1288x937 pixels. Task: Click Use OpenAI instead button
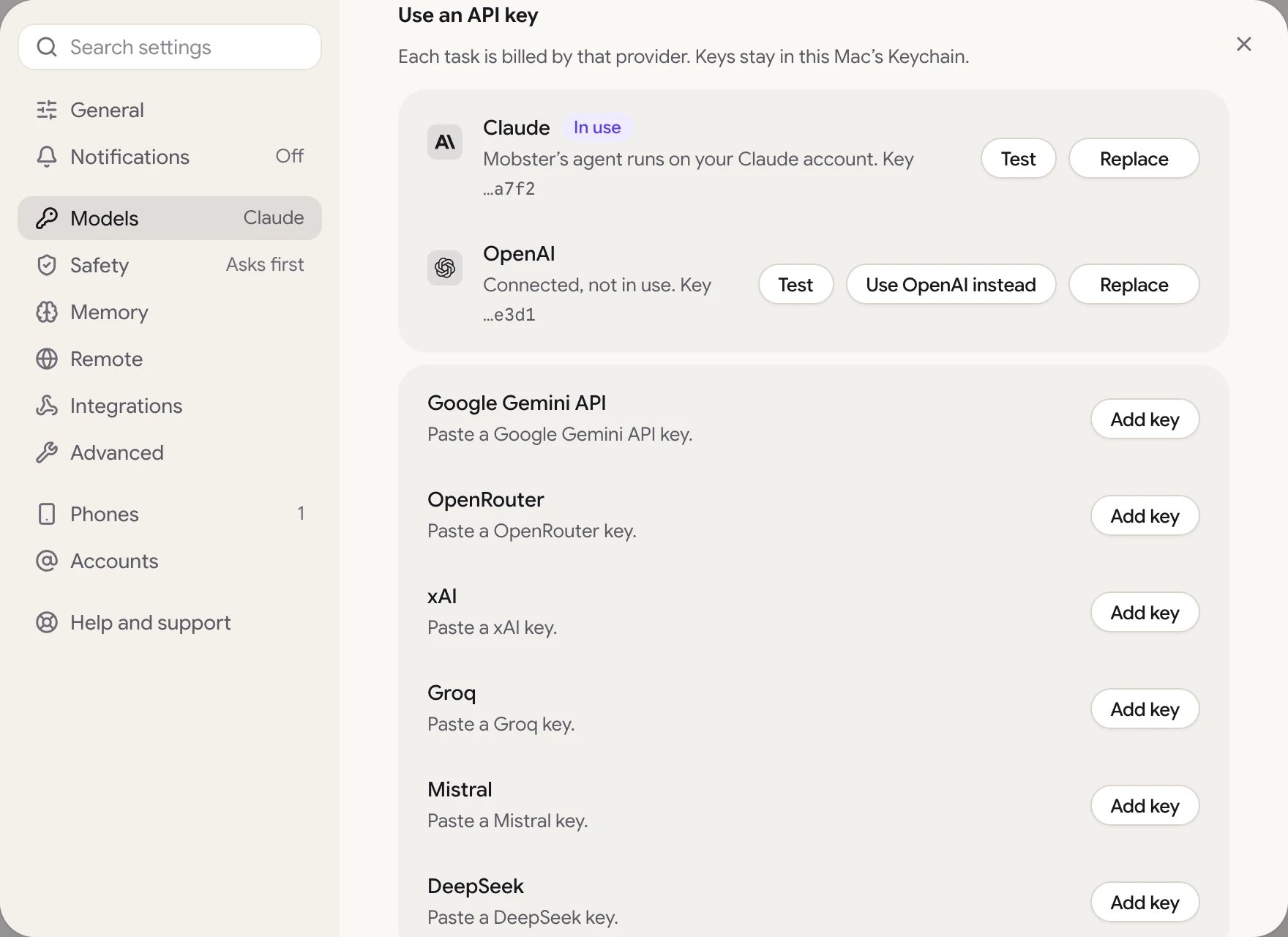951,284
